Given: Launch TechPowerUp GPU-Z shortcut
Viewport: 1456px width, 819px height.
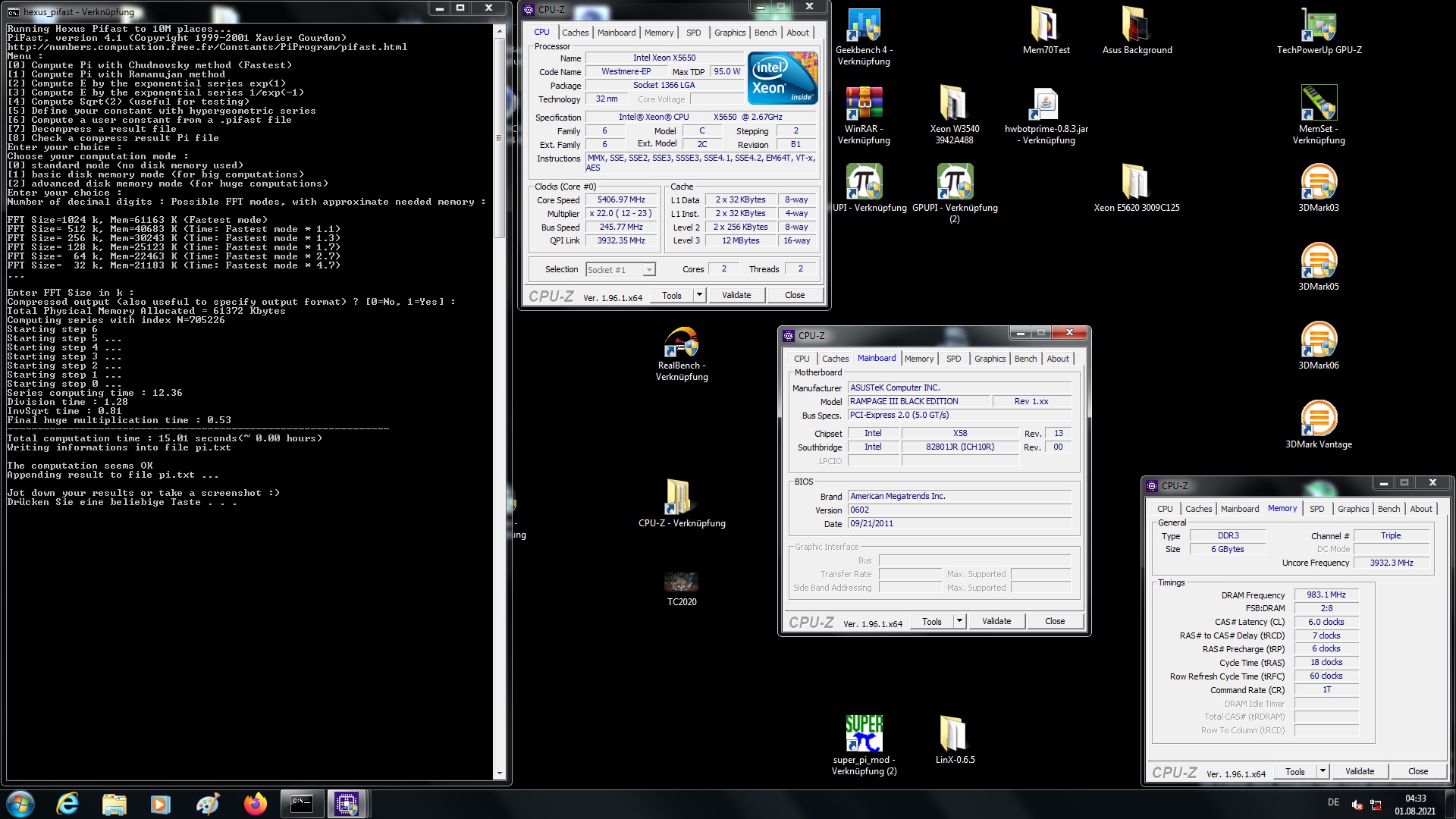Looking at the screenshot, I should click(1319, 31).
